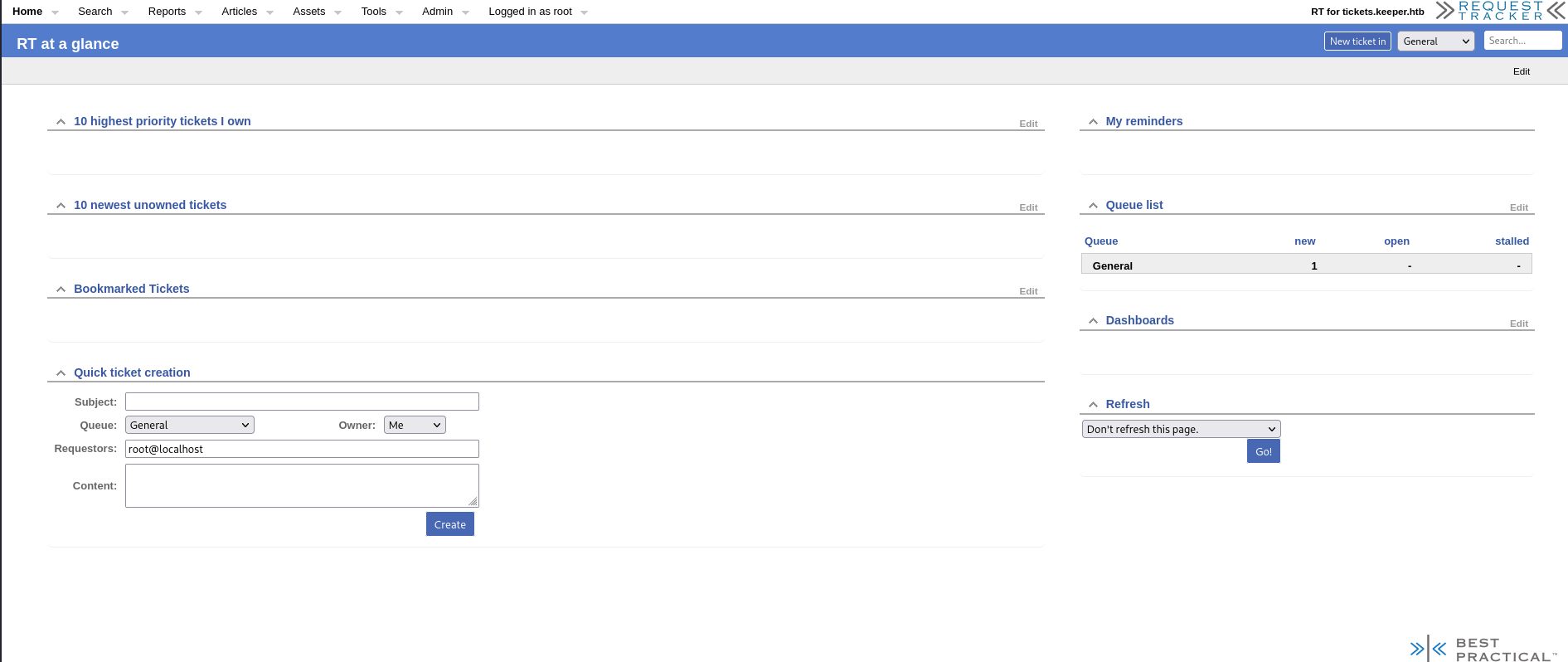Open the Request Tracker logo link
Image resolution: width=1568 pixels, height=662 pixels.
click(x=1500, y=11)
